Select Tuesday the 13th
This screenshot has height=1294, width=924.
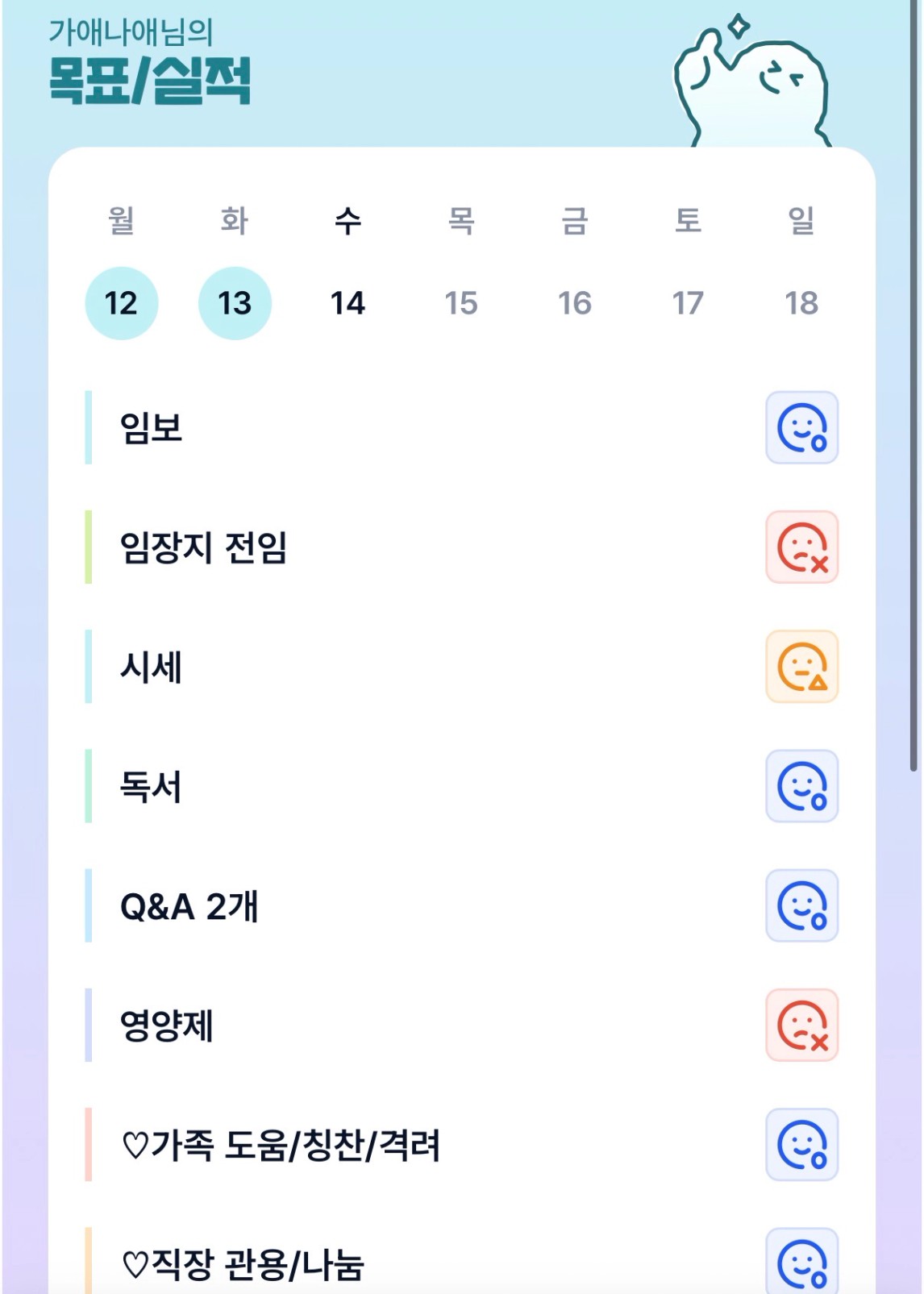point(235,303)
